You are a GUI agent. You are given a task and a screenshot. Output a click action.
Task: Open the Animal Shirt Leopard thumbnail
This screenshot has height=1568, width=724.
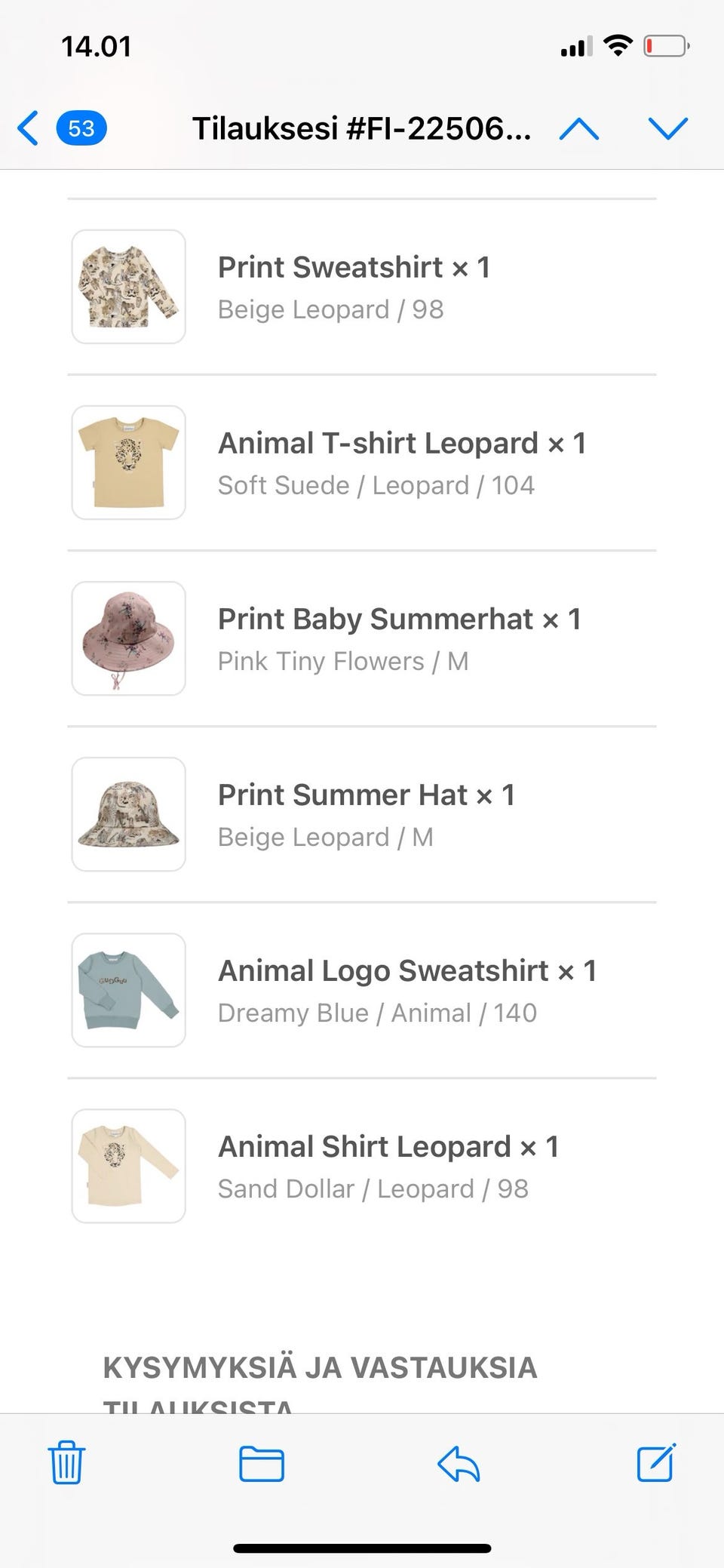click(129, 1166)
